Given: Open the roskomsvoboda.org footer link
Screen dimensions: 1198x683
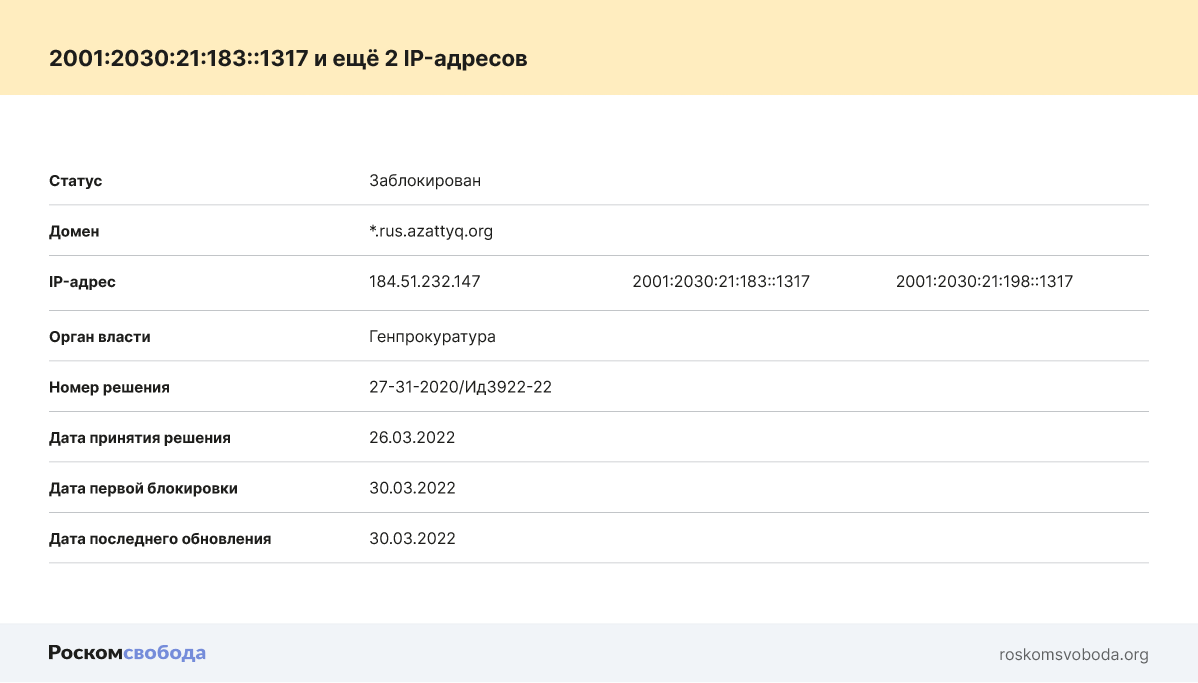Looking at the screenshot, I should tap(1073, 655).
